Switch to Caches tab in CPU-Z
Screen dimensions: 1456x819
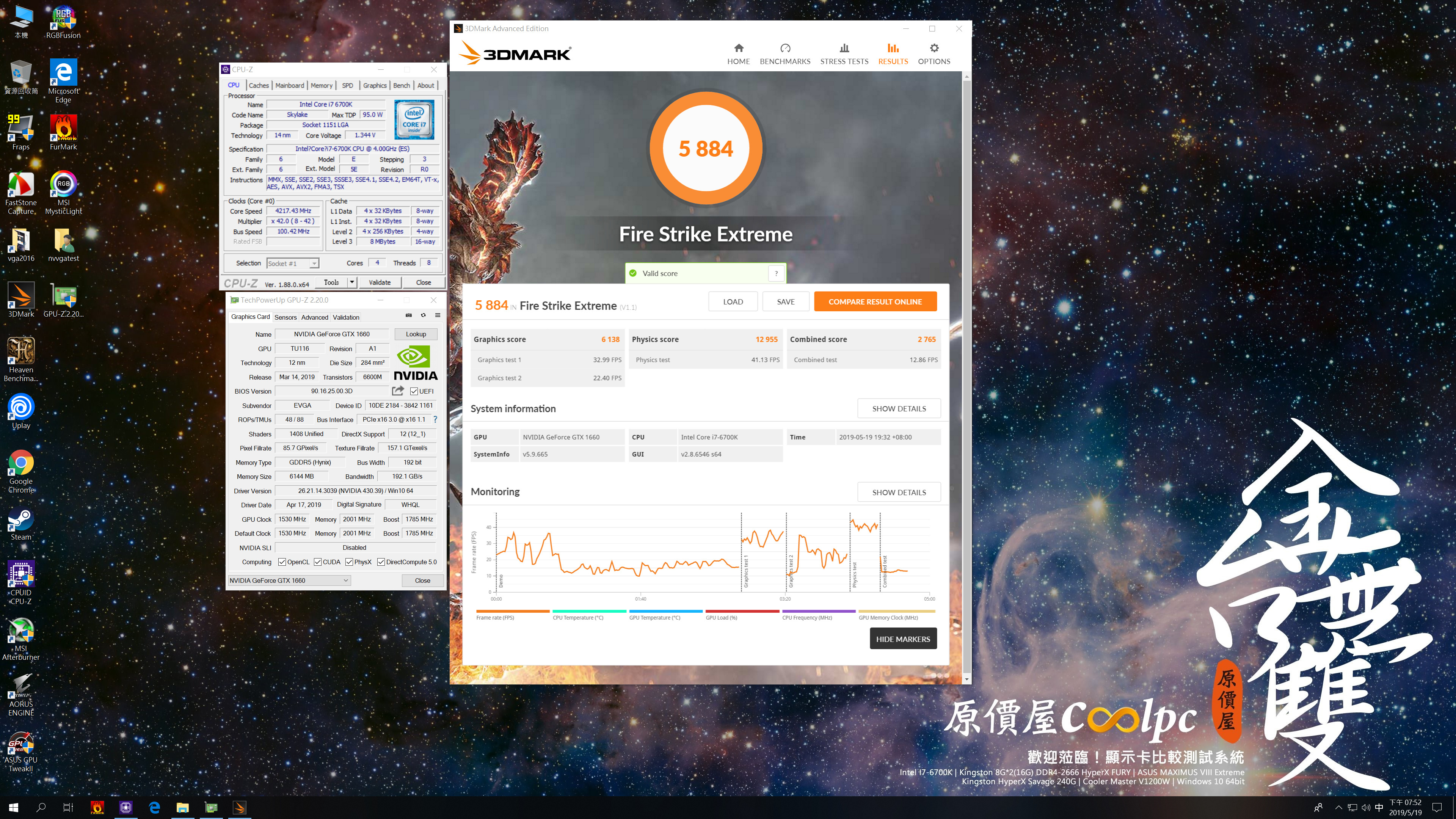coord(259,85)
